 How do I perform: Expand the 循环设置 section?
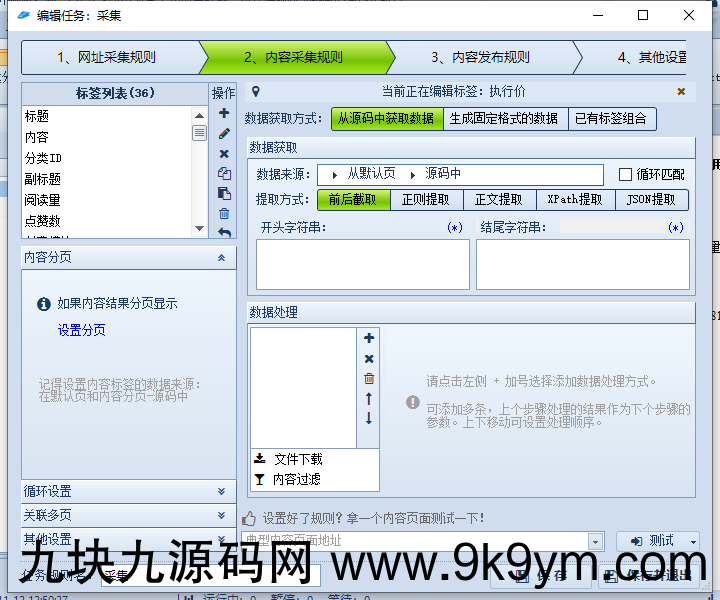(x=128, y=492)
